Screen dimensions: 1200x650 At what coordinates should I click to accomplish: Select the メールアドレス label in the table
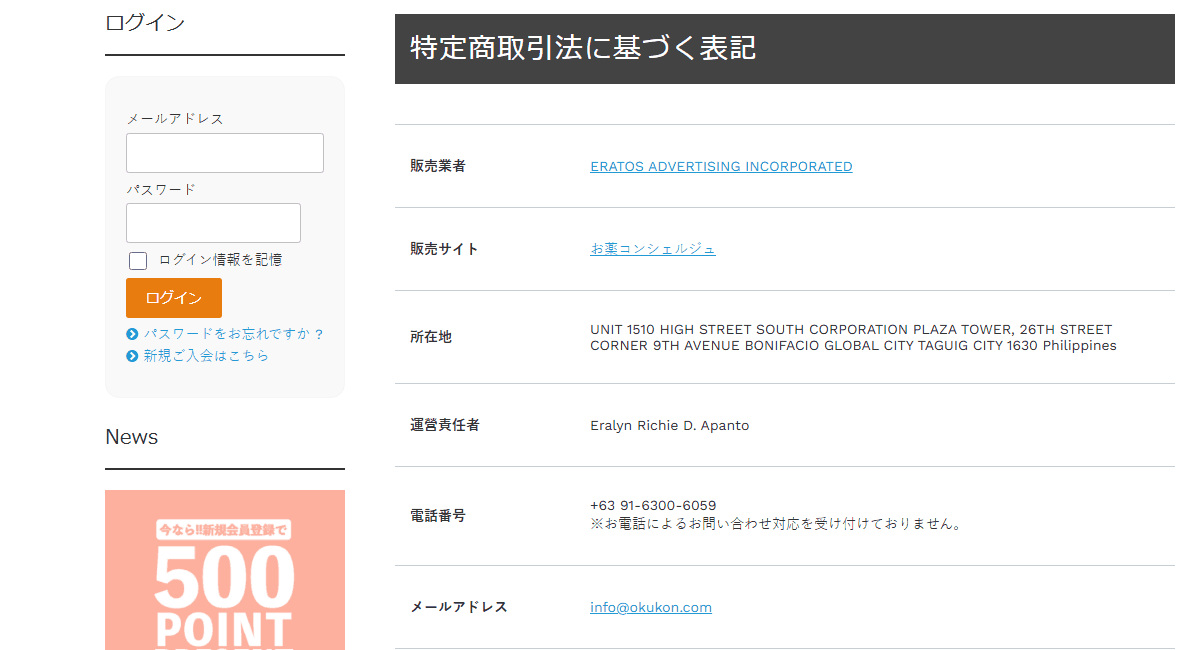pyautogui.click(x=459, y=607)
